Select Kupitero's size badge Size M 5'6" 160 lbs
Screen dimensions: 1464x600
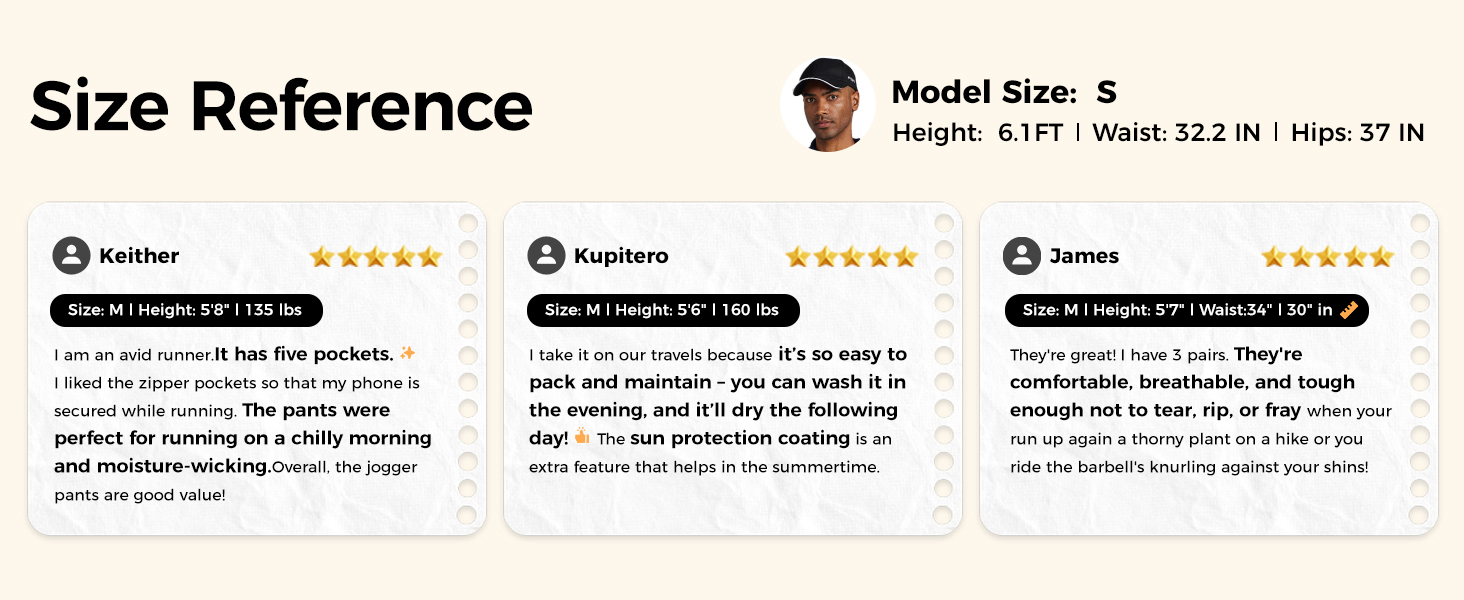click(662, 310)
